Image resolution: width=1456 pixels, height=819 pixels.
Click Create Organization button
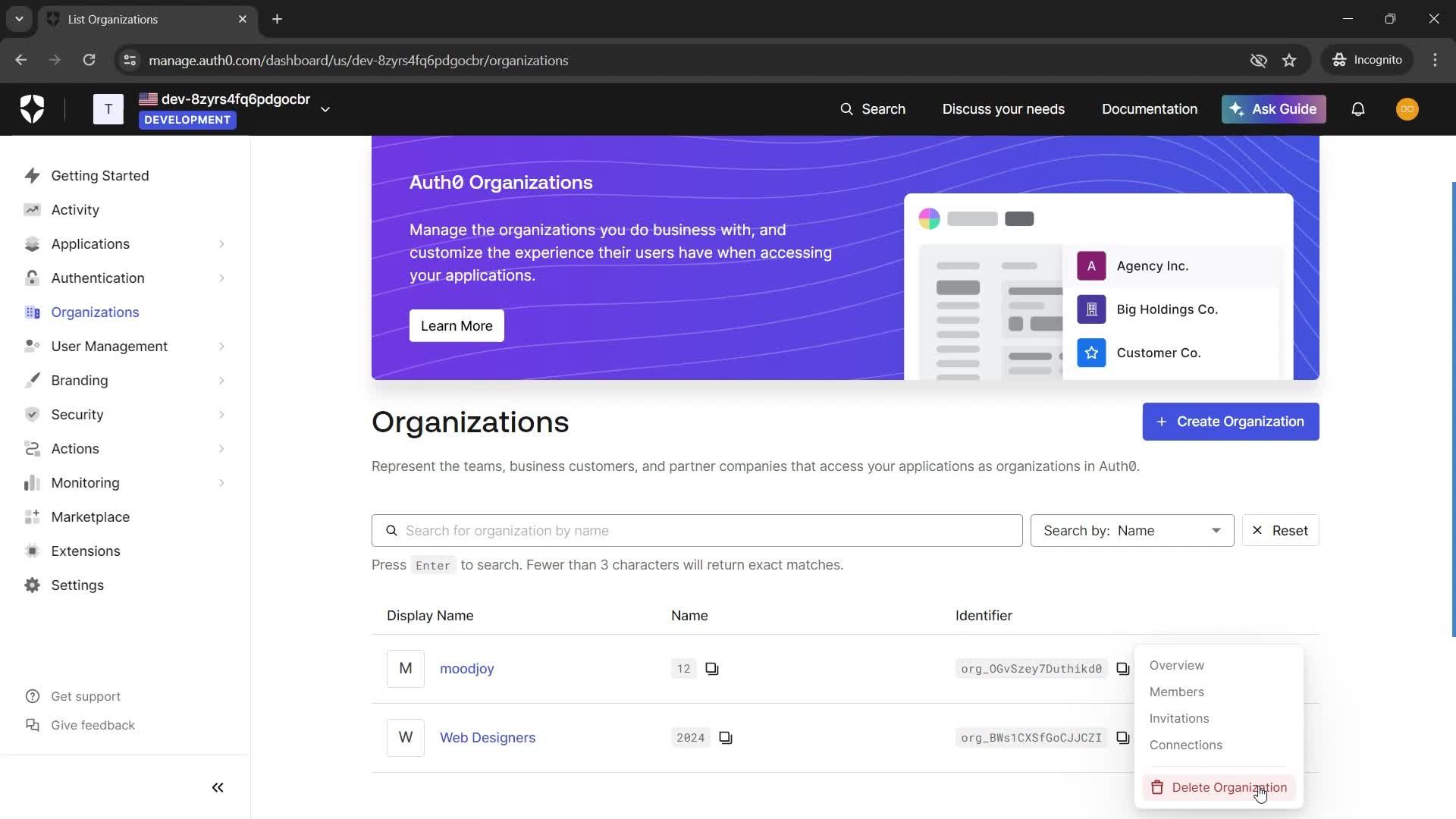pyautogui.click(x=1231, y=422)
